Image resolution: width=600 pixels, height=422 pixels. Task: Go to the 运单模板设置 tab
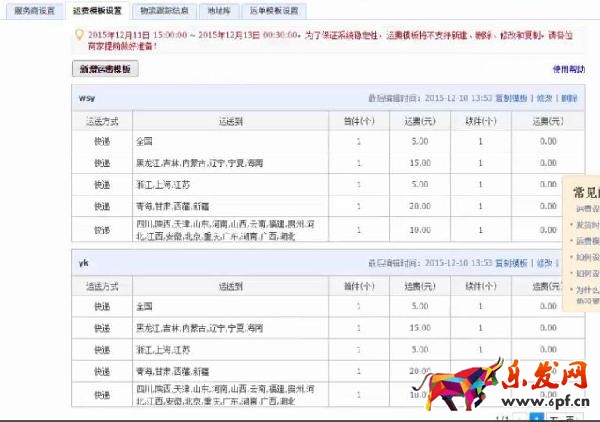[x=272, y=10]
